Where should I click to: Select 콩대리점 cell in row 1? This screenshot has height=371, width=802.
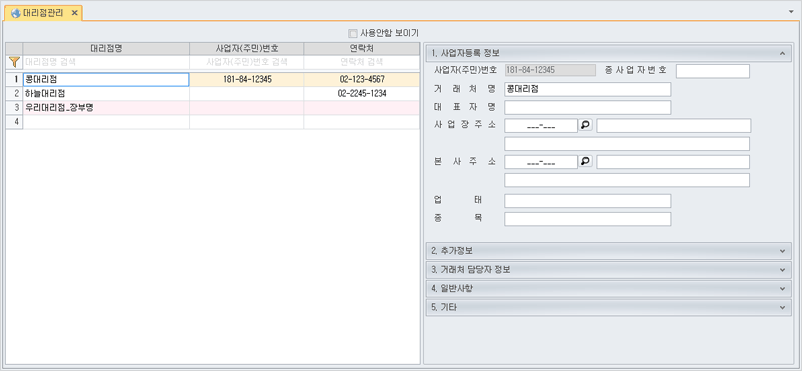(106, 79)
